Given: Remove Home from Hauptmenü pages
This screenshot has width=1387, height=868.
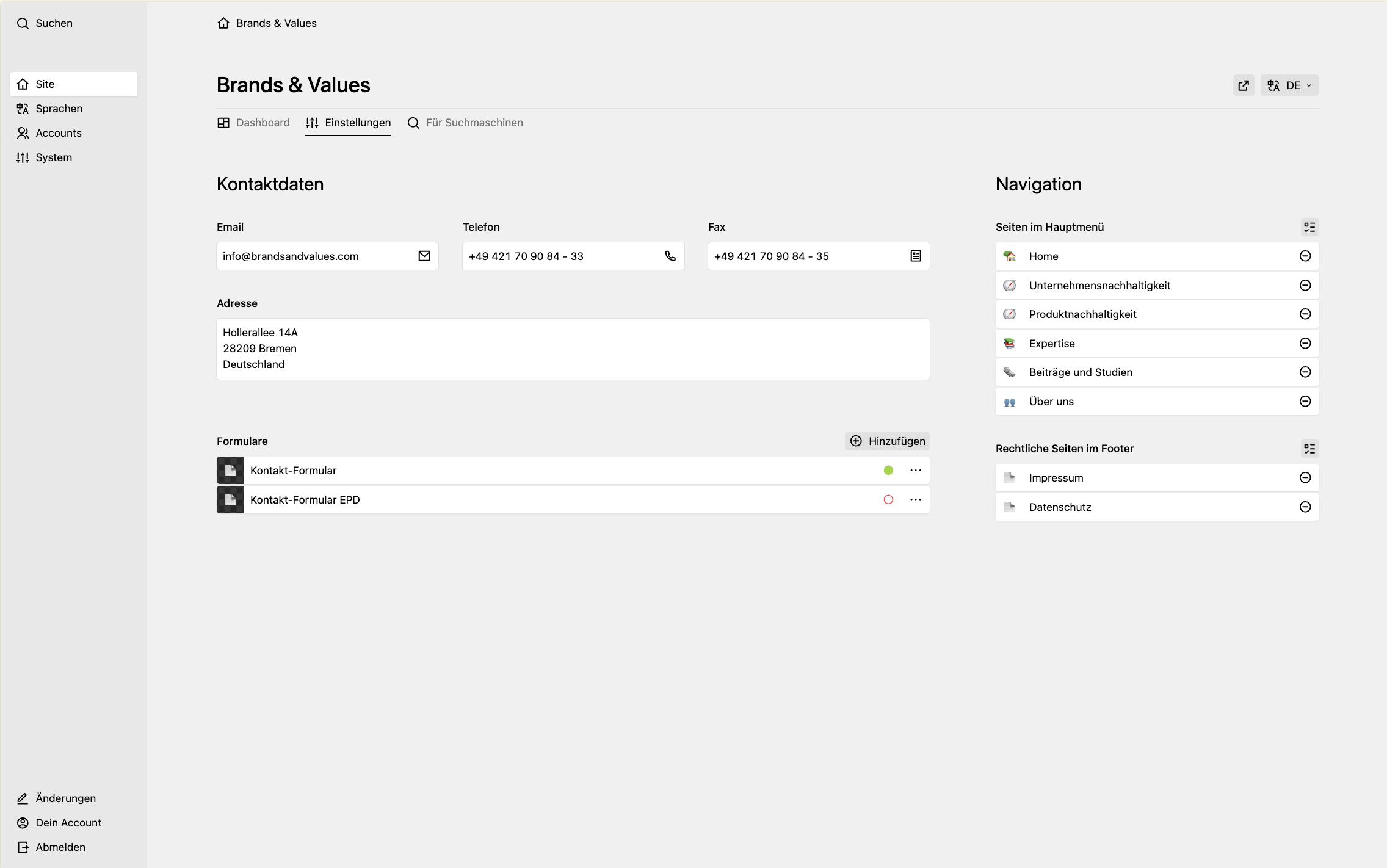Looking at the screenshot, I should [x=1305, y=256].
